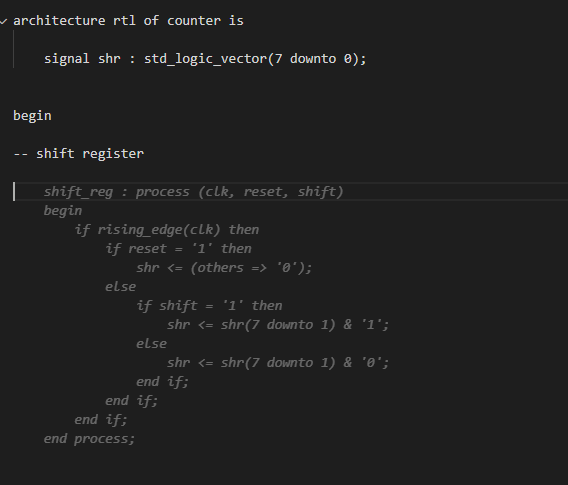The width and height of the screenshot is (568, 485).
Task: Click the top-level 'begin' keyword
Action: click(x=32, y=116)
